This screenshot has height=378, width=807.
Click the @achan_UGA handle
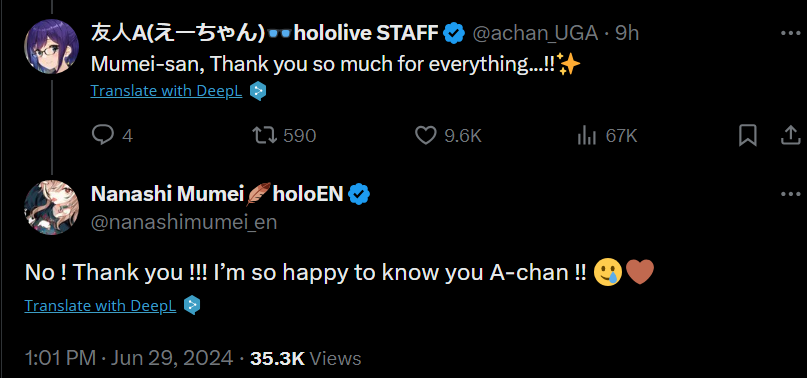tap(535, 33)
